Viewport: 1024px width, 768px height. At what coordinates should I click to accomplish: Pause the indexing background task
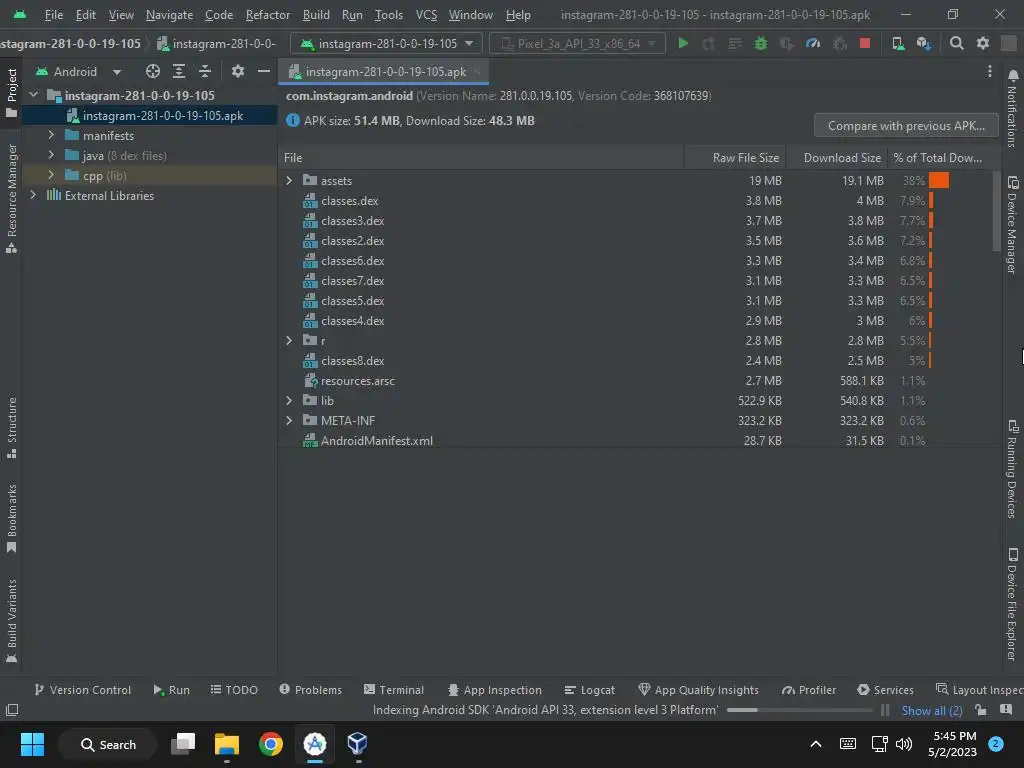(885, 710)
